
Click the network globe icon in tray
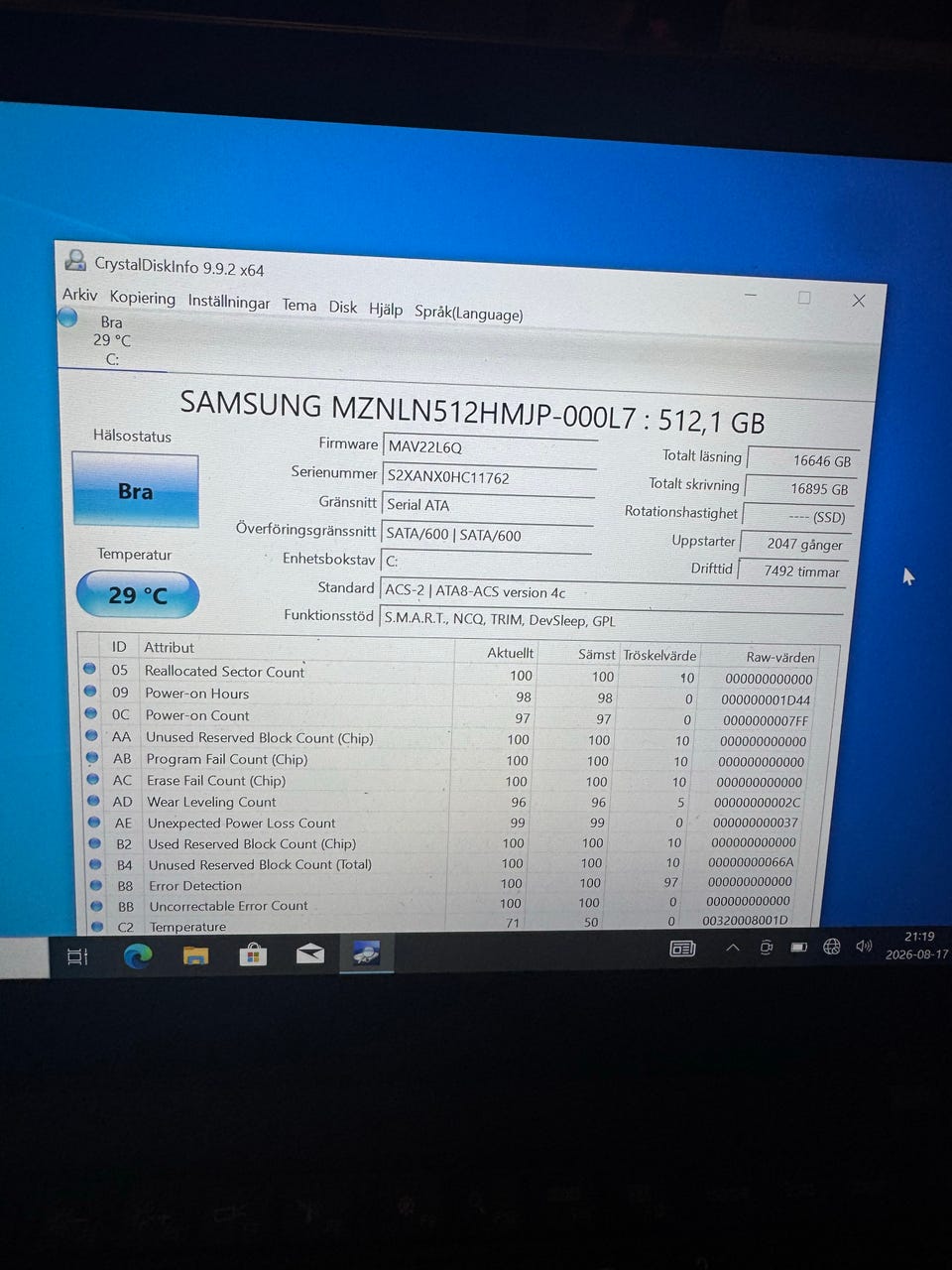click(832, 946)
